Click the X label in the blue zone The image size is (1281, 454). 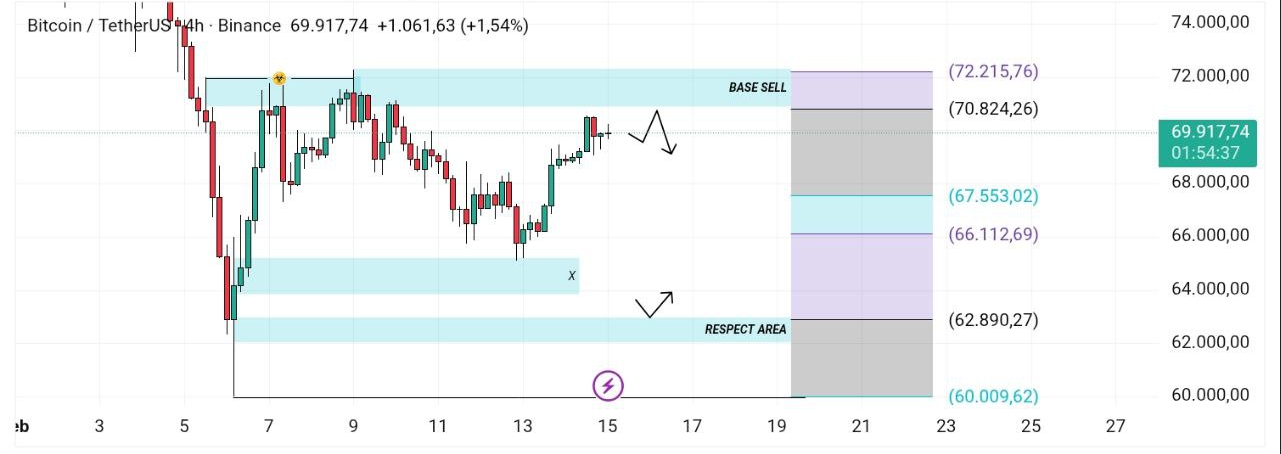click(572, 276)
